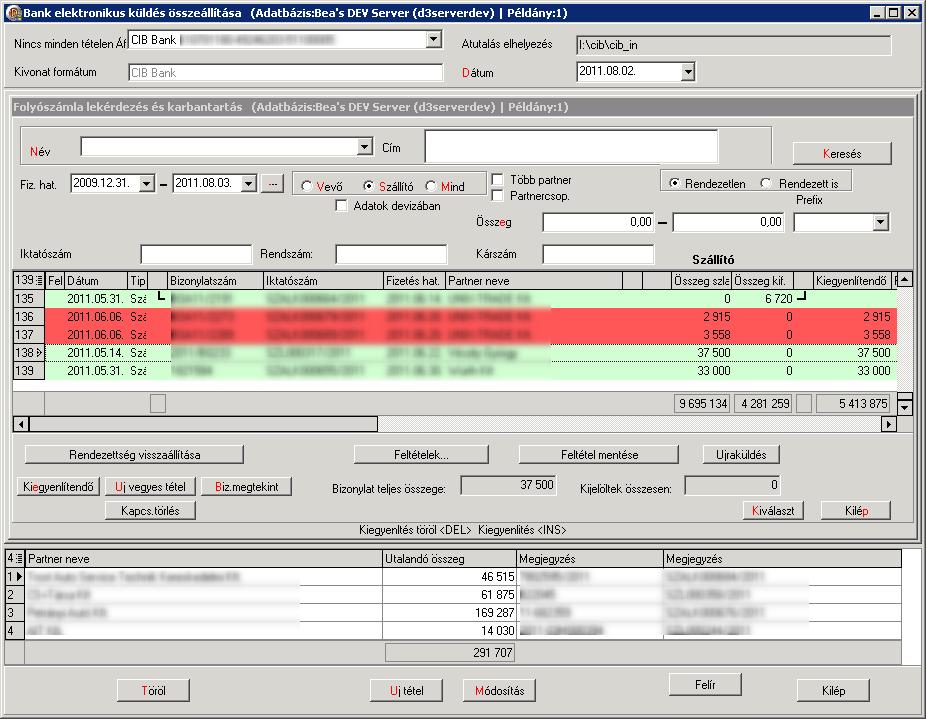Click the Iktatószám column header
This screenshot has height=719, width=926.
pos(324,281)
